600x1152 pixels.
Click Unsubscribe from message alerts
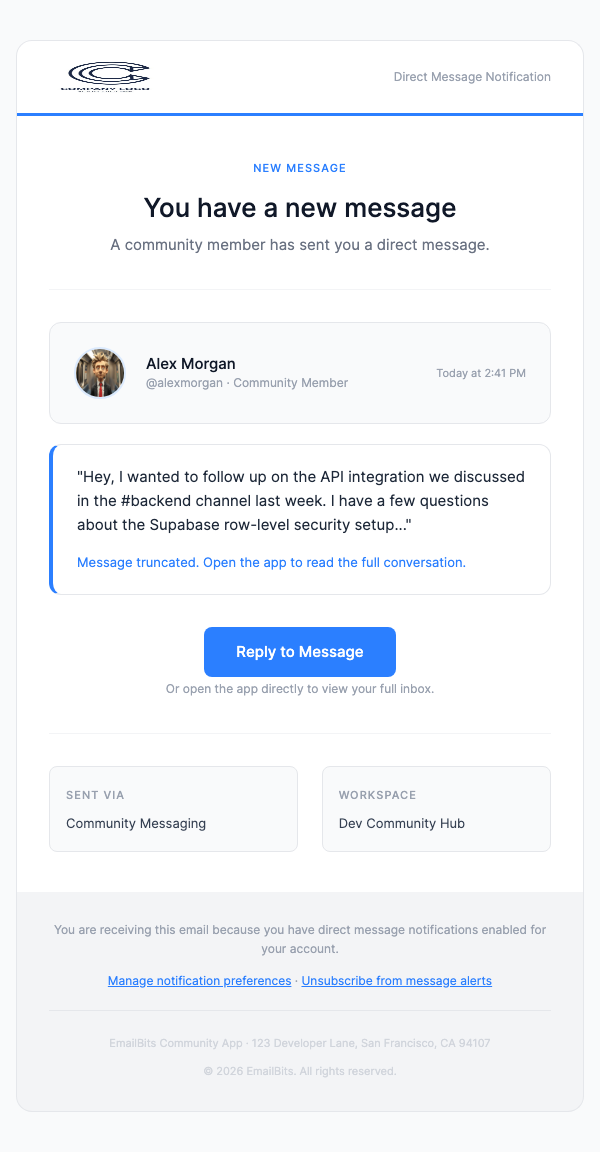coord(396,981)
